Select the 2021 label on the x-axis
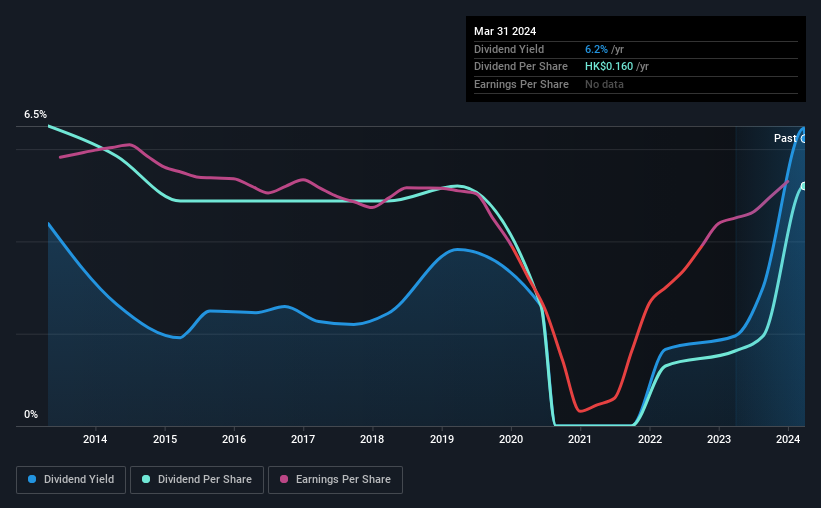 point(580,439)
